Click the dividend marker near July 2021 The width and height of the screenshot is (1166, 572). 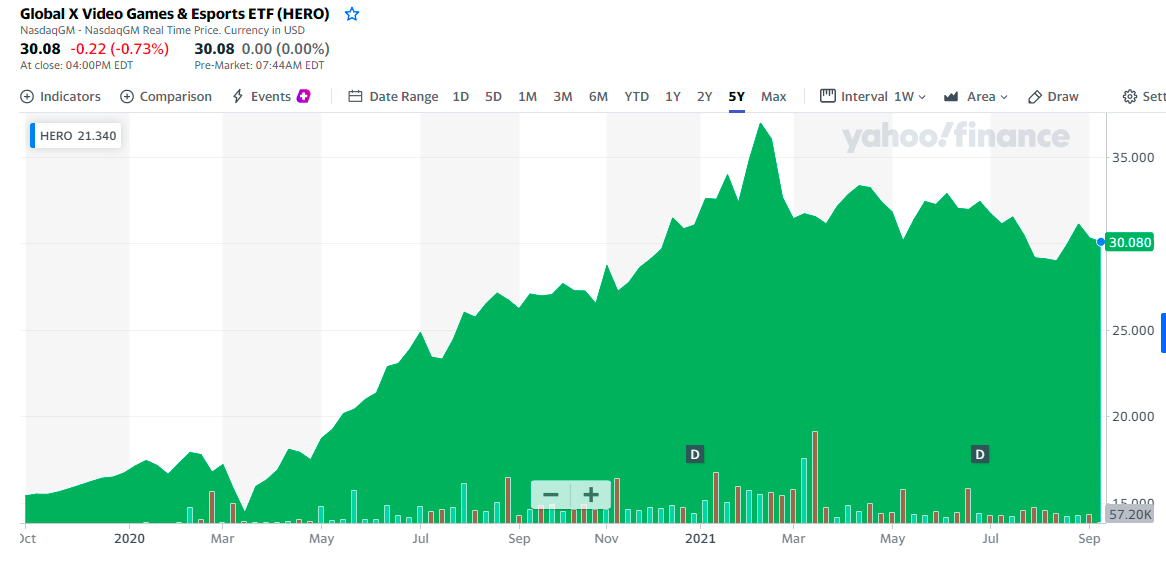980,454
